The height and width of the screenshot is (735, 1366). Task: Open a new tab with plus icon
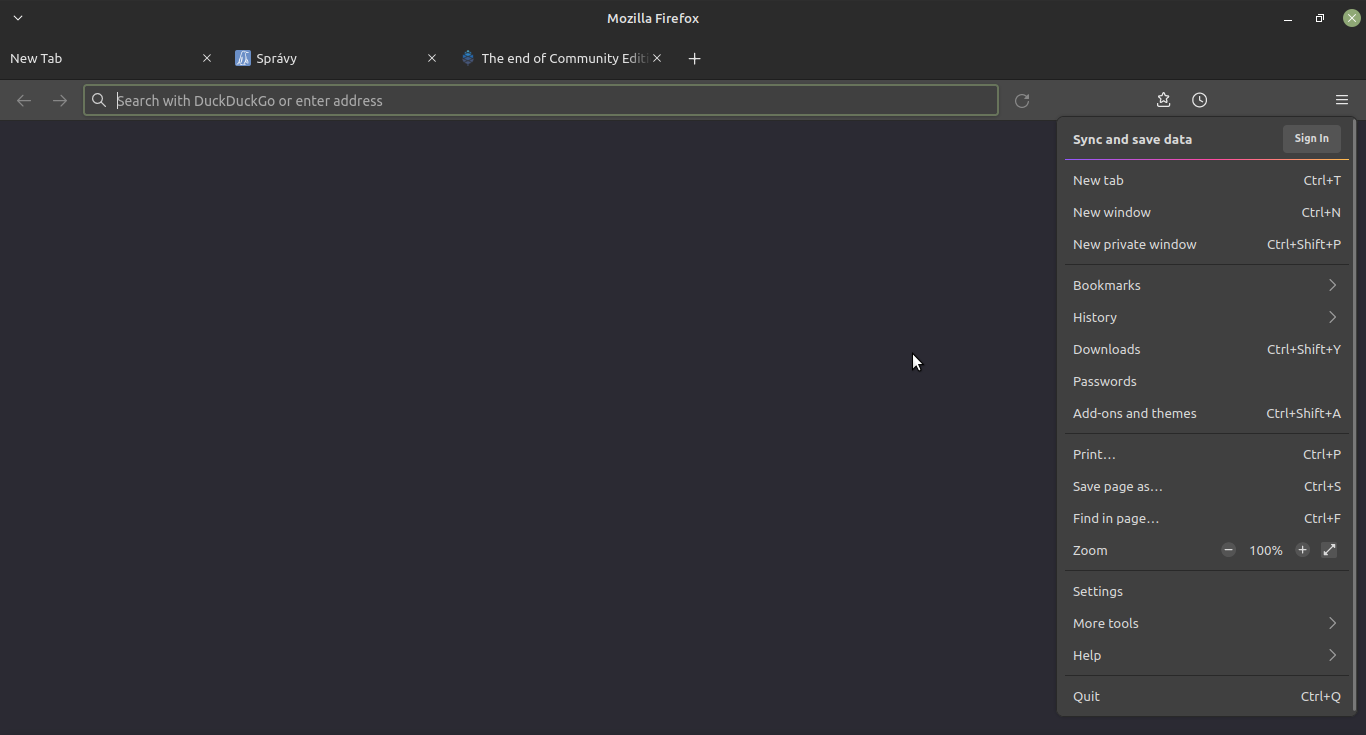(694, 58)
